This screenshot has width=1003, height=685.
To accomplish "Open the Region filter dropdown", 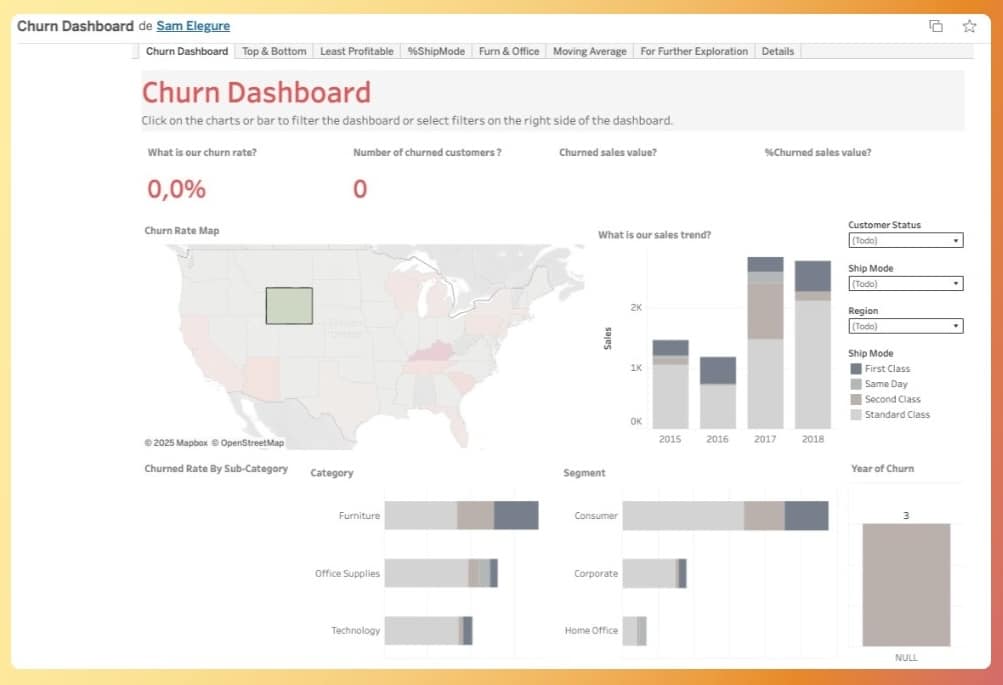I will pos(905,326).
